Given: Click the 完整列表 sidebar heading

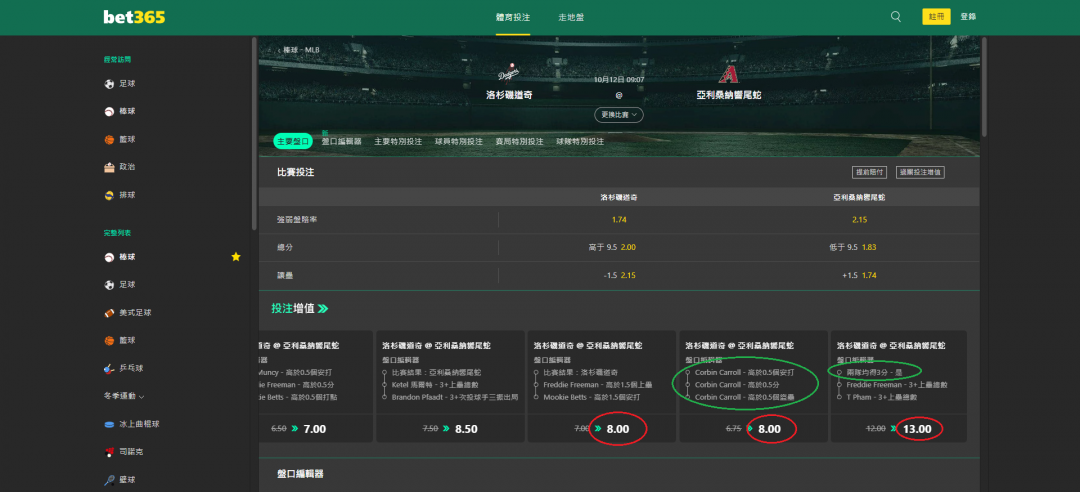Looking at the screenshot, I should click(x=117, y=233).
